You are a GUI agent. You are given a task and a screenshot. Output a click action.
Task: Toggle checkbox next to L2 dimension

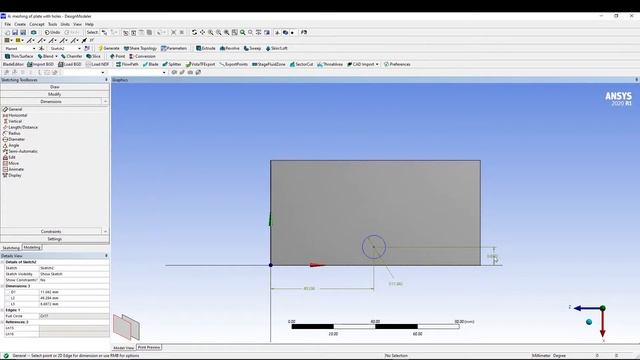pos(7,298)
